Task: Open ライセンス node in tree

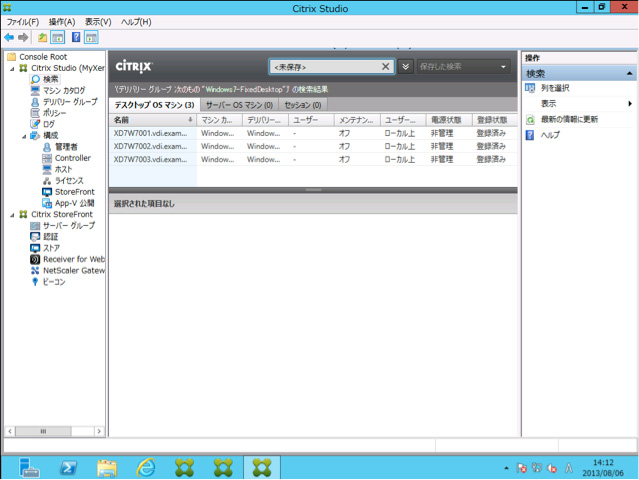Action: [x=69, y=181]
